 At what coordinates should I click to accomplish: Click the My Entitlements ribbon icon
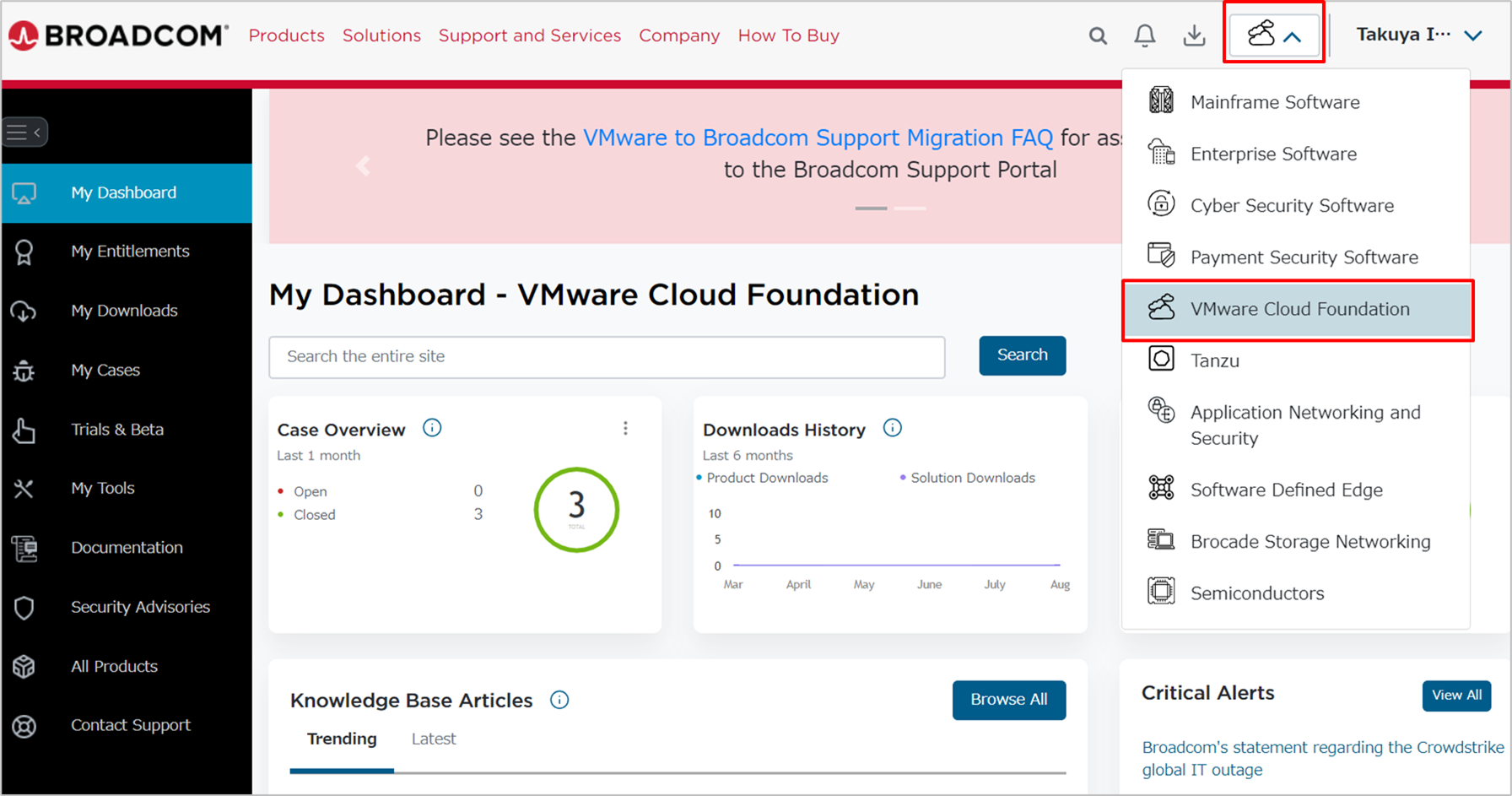click(24, 252)
